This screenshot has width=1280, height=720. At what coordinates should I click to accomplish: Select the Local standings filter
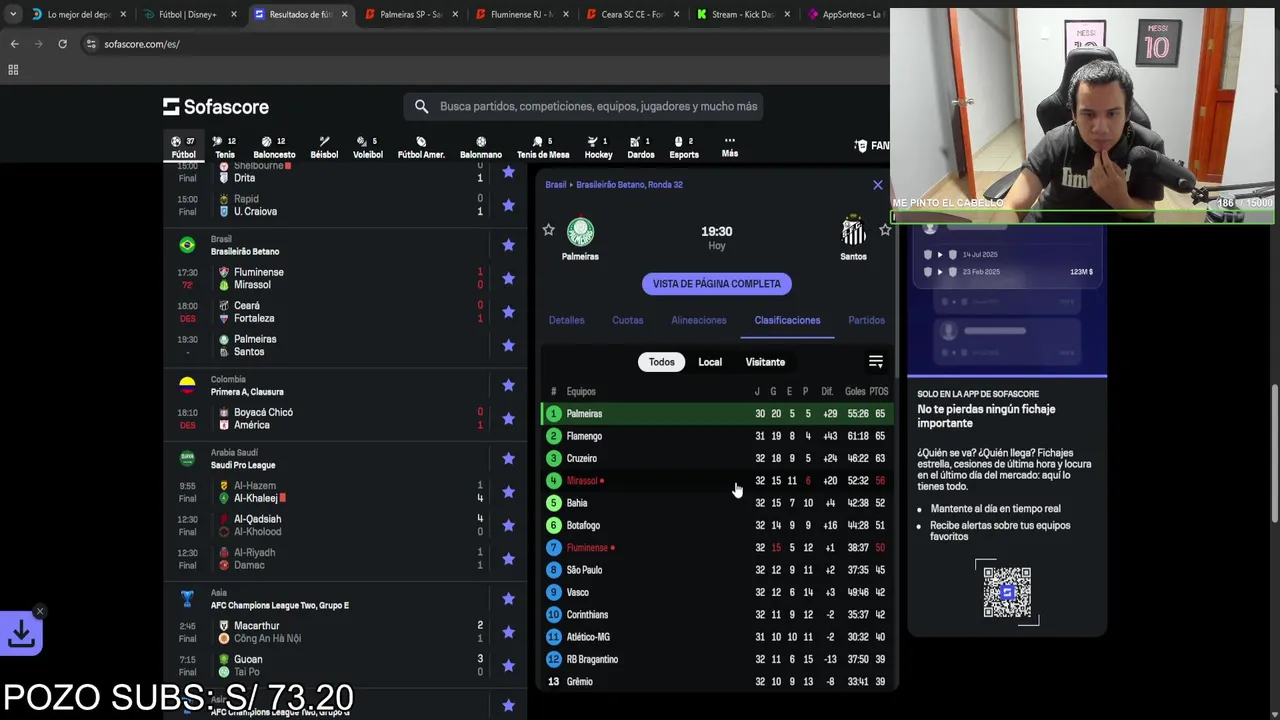pos(710,362)
